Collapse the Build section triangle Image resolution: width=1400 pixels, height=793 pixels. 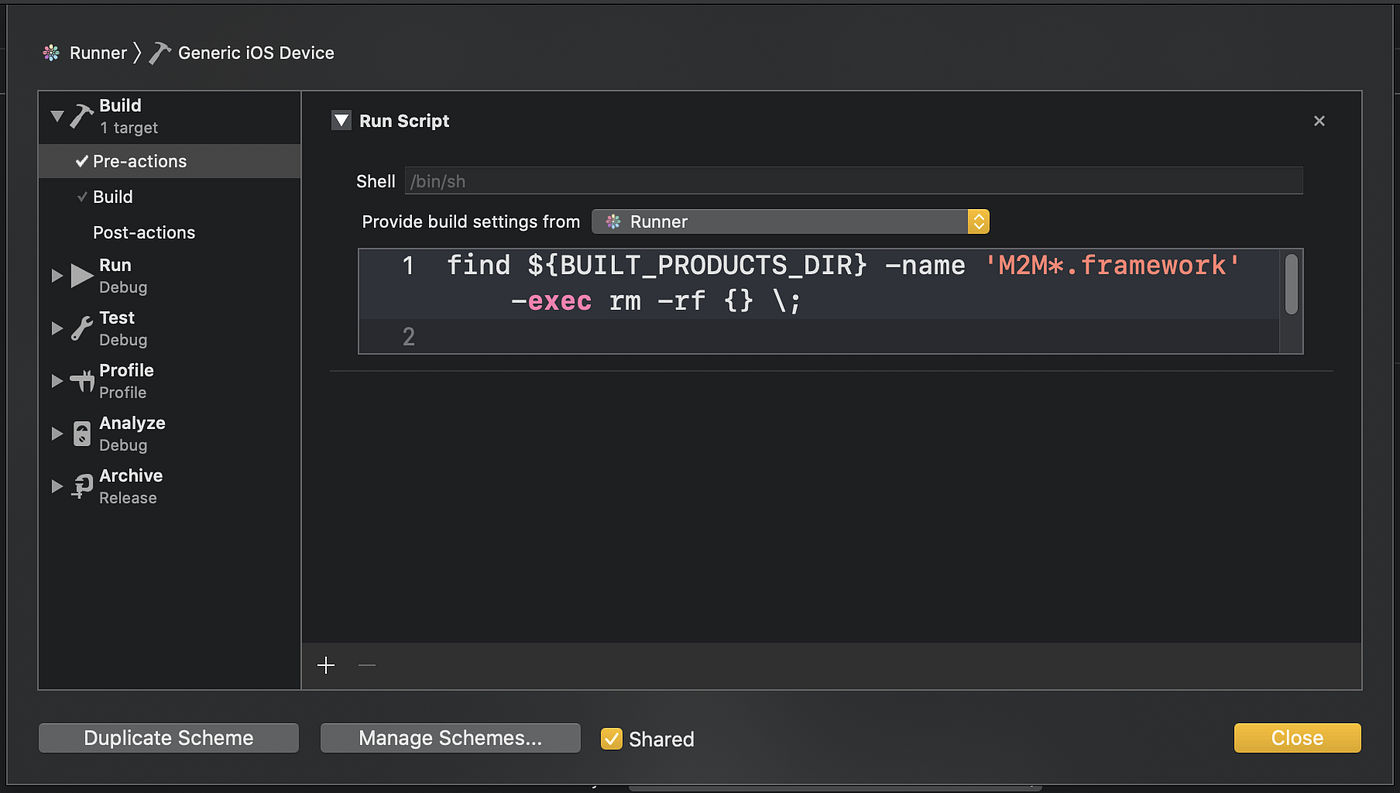(57, 116)
